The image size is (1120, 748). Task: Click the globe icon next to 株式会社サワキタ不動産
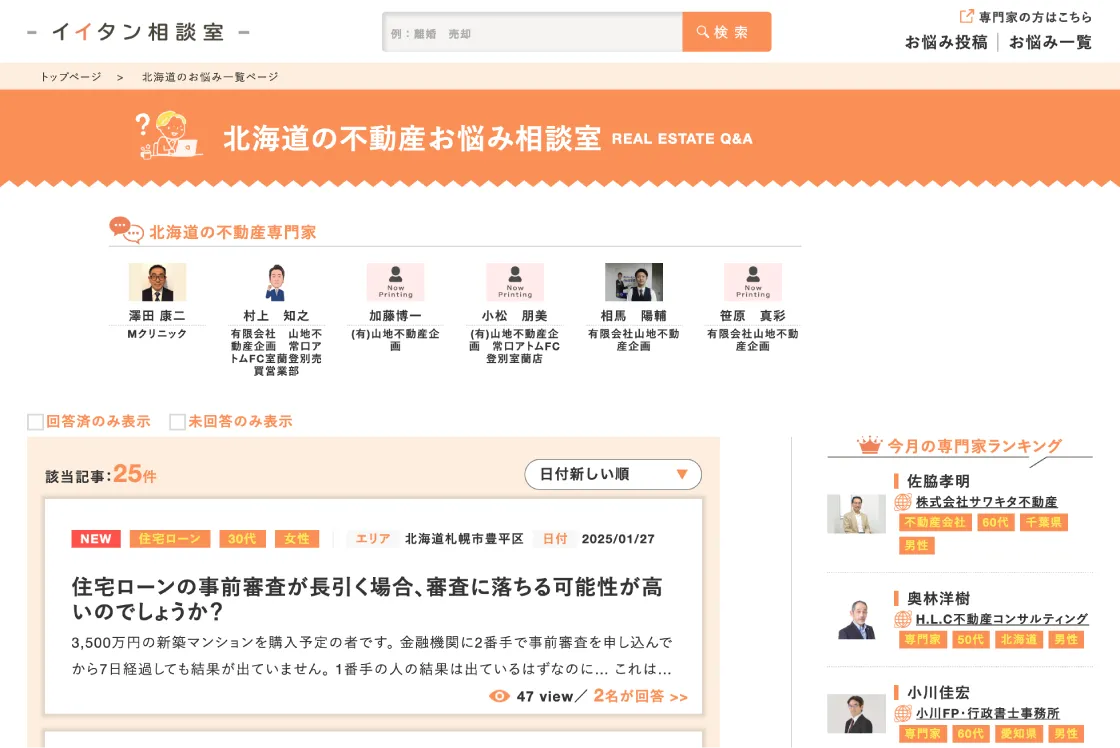pos(903,502)
